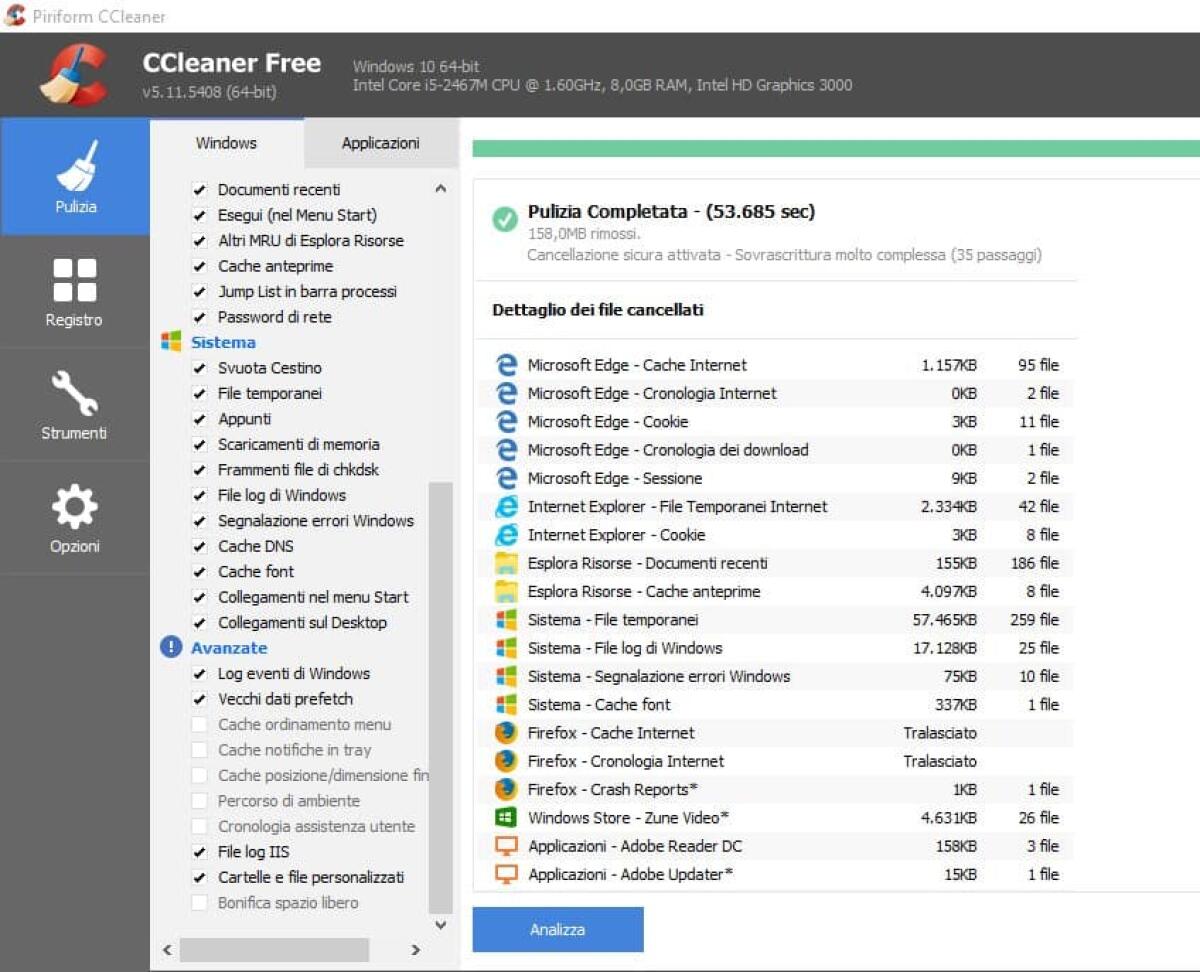Uncheck the File log IIS option

[199, 852]
